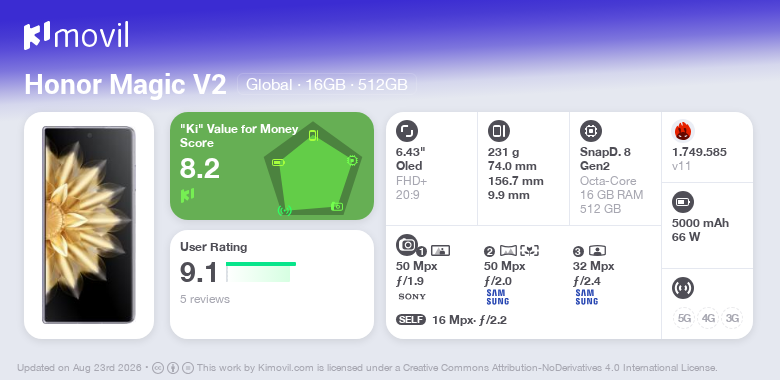Select the 3G network badge
The height and width of the screenshot is (380, 780).
732,318
